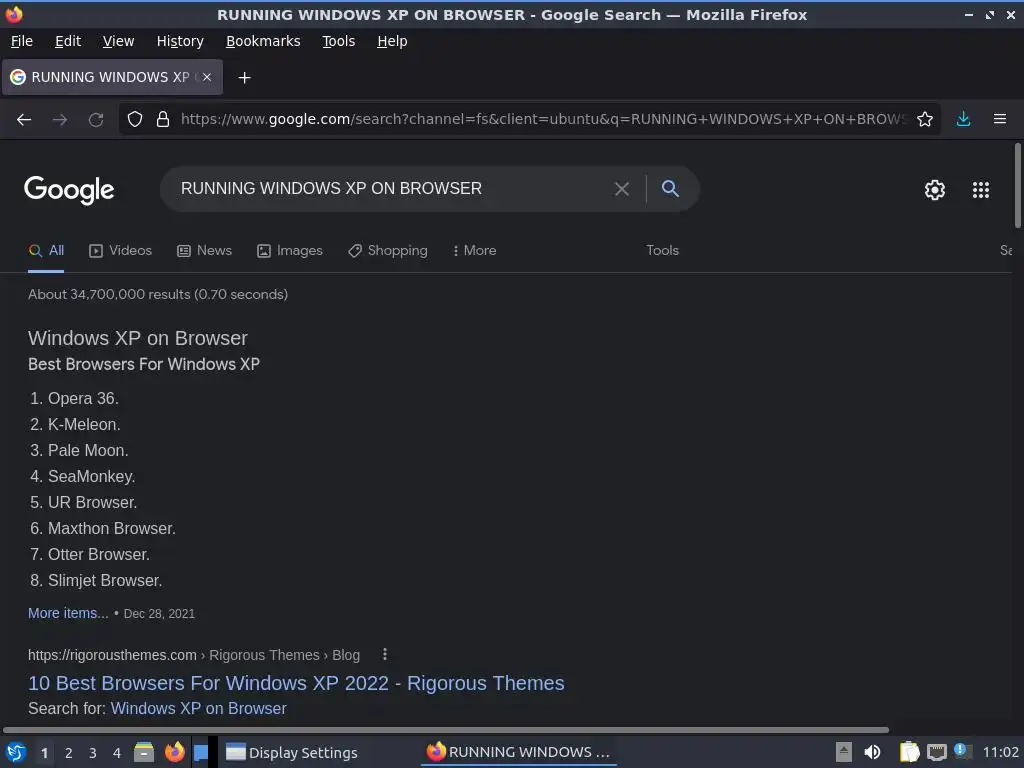Switch to Images results

coord(289,251)
